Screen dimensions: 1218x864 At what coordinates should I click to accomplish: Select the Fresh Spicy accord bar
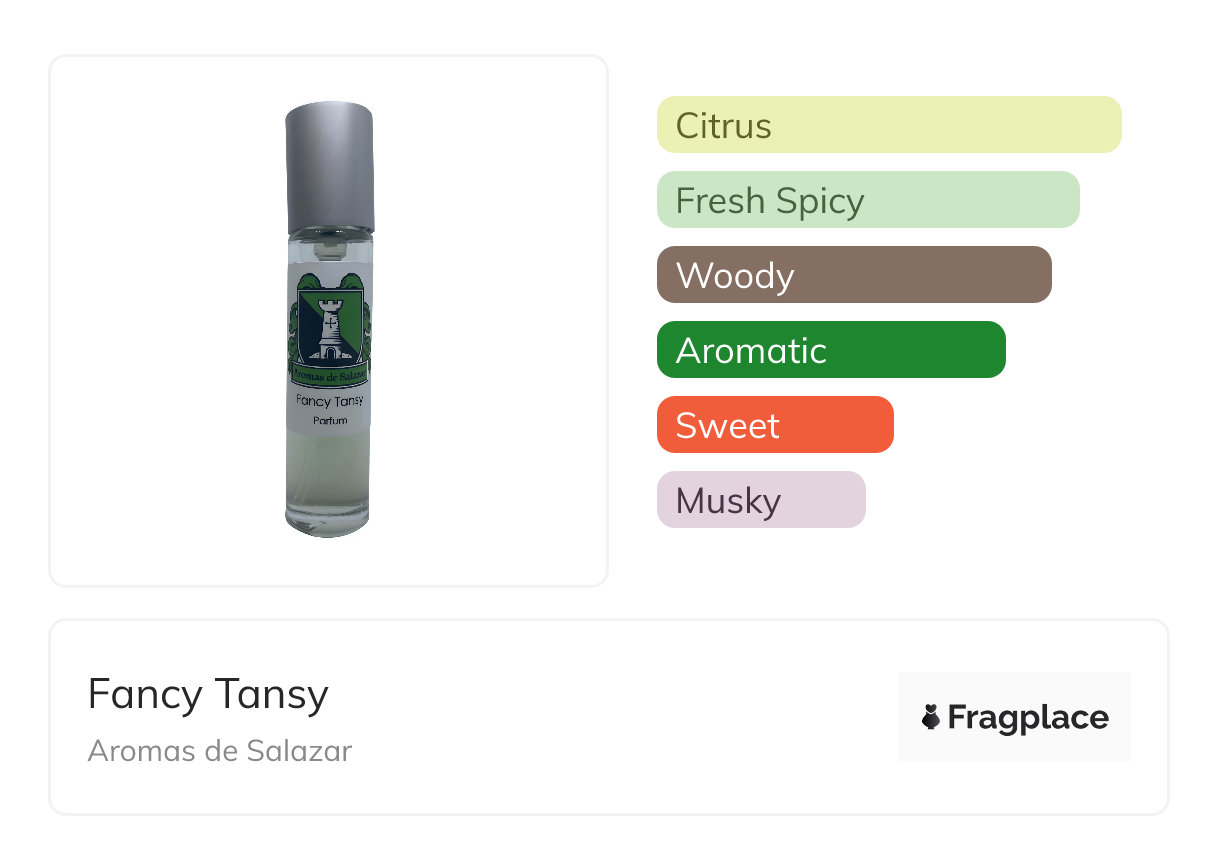[x=867, y=200]
